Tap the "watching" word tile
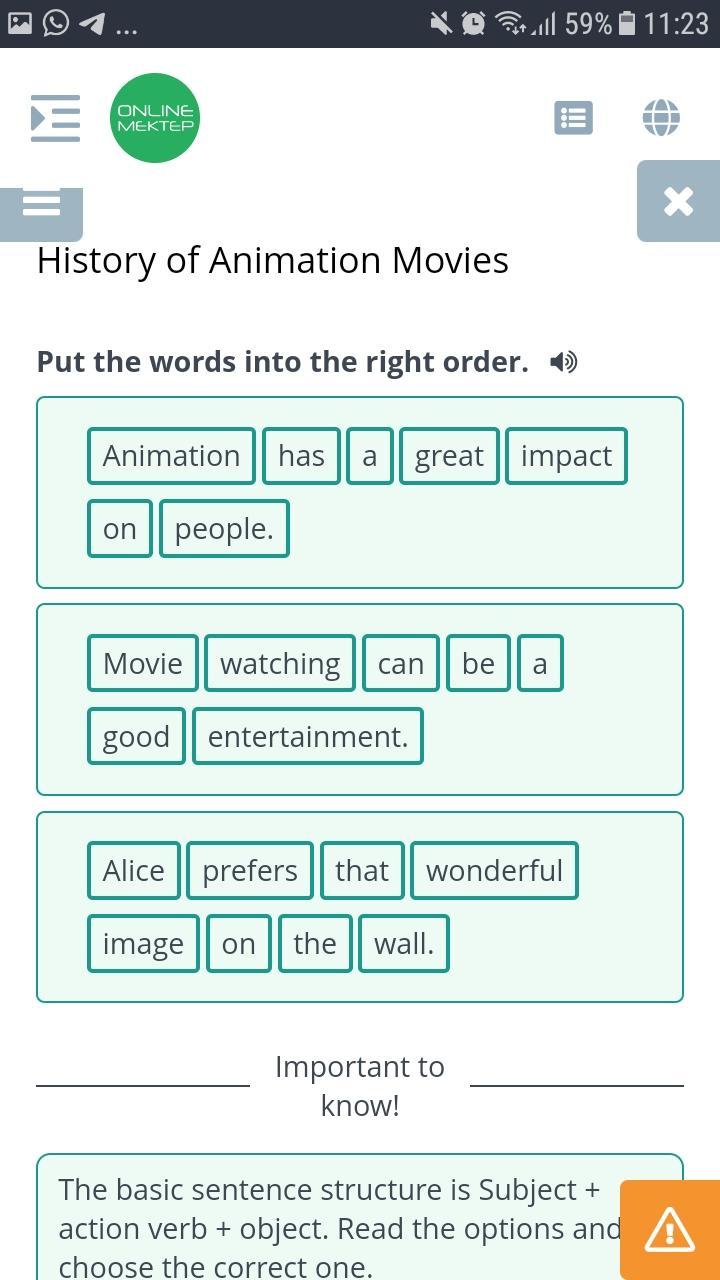Viewport: 720px width, 1280px height. point(280,664)
